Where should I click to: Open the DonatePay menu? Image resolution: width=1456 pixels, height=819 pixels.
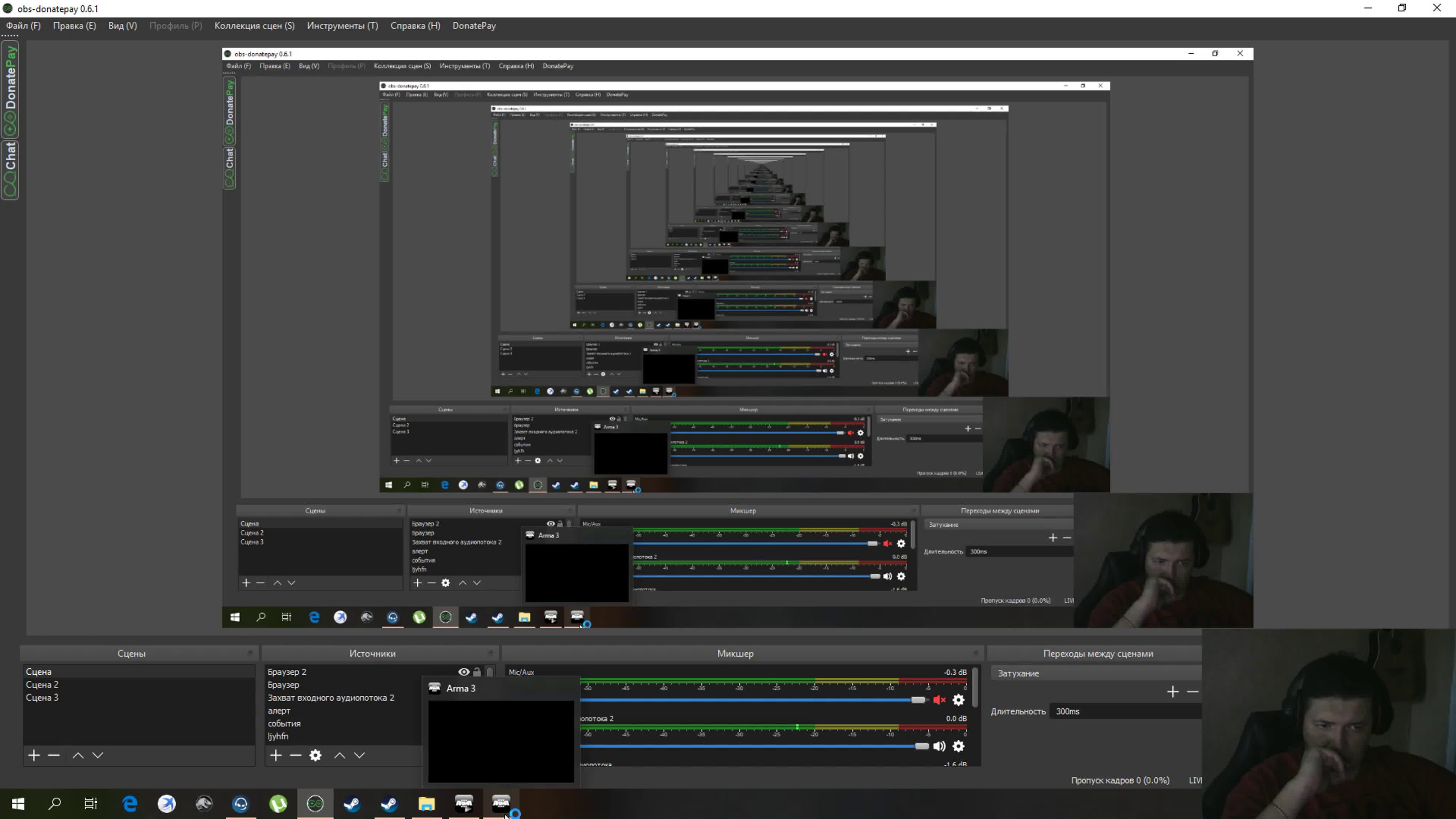click(x=473, y=26)
